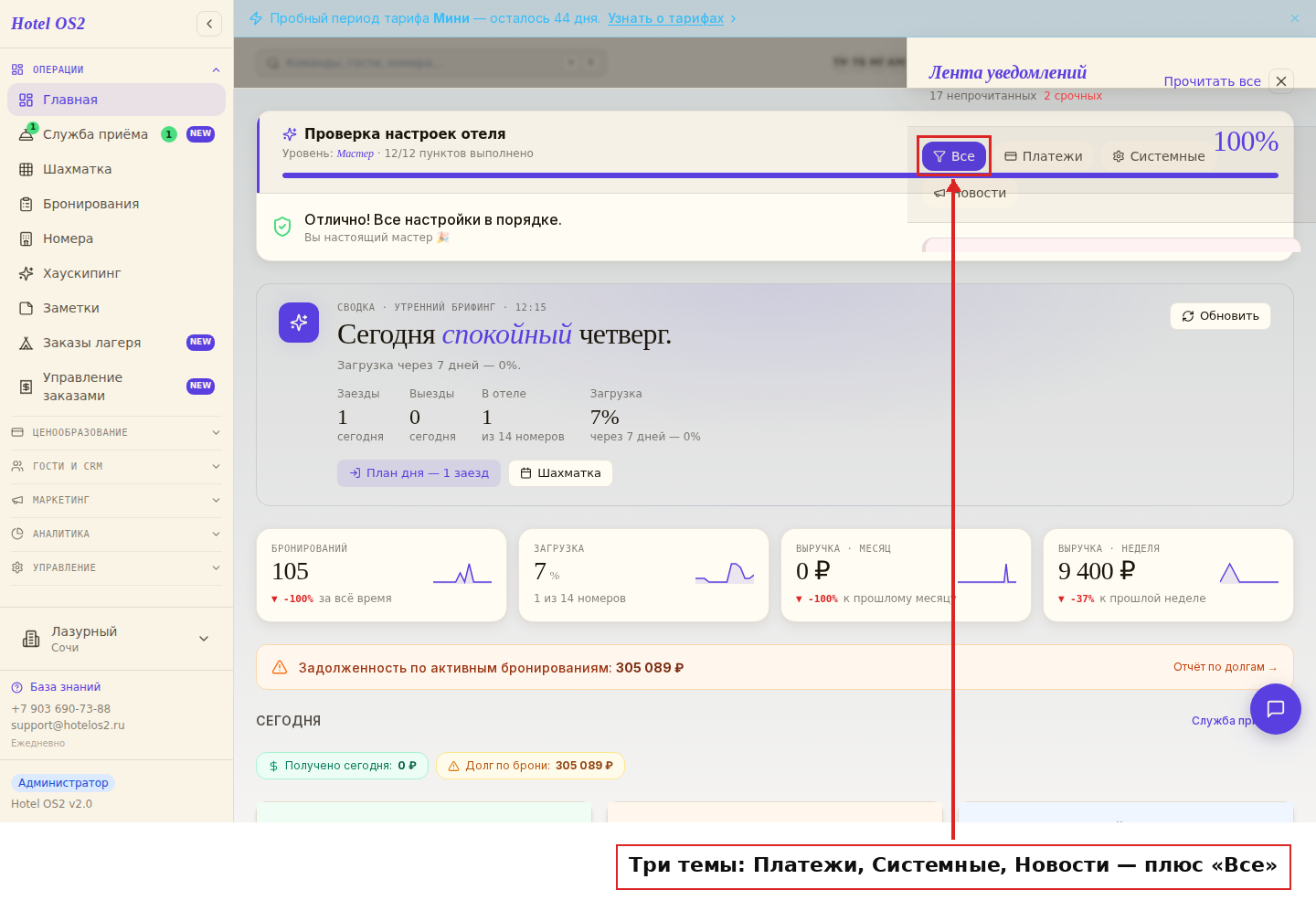Click the Главная grid icon

point(26,100)
